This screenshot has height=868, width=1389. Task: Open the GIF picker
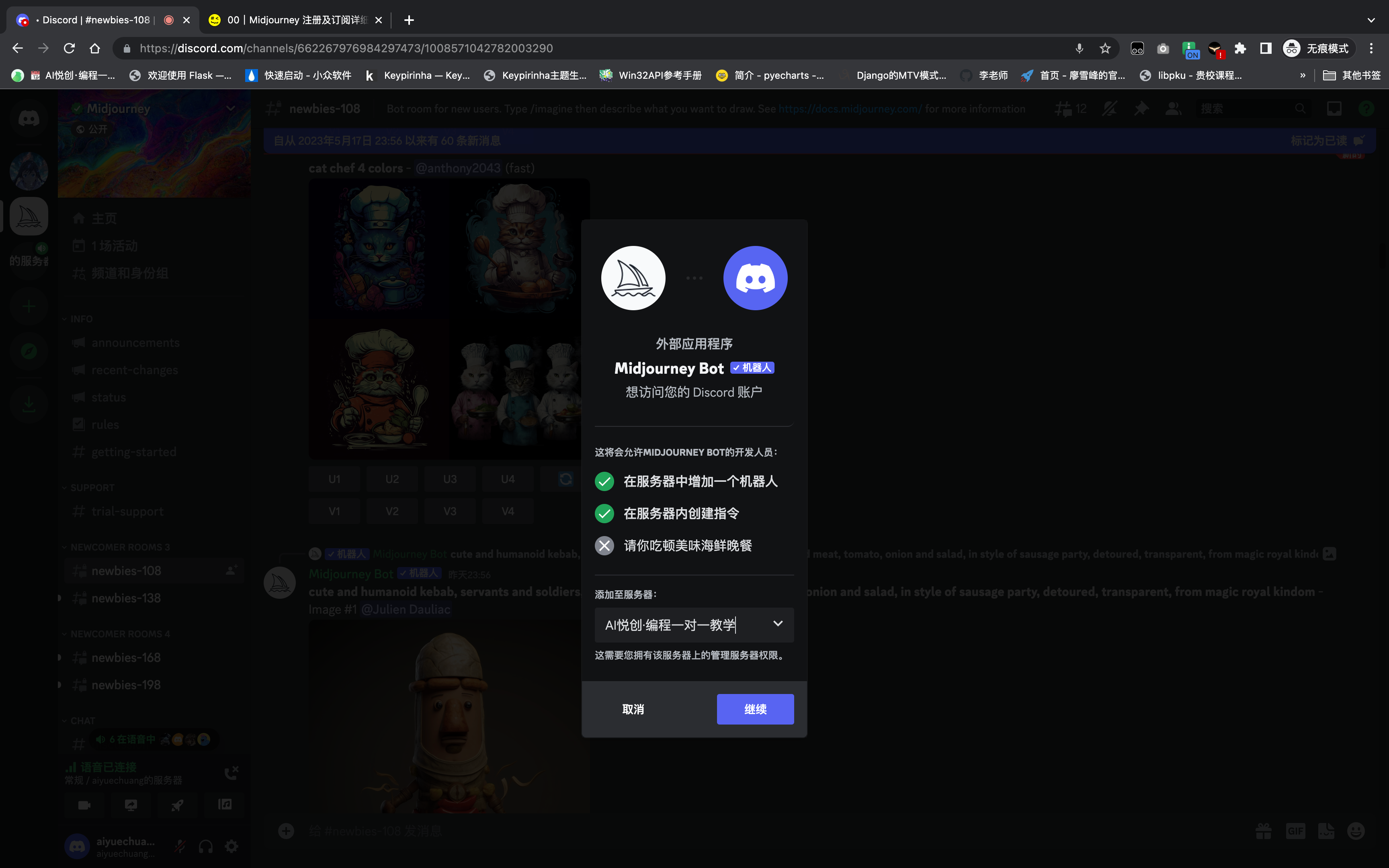pyautogui.click(x=1295, y=831)
